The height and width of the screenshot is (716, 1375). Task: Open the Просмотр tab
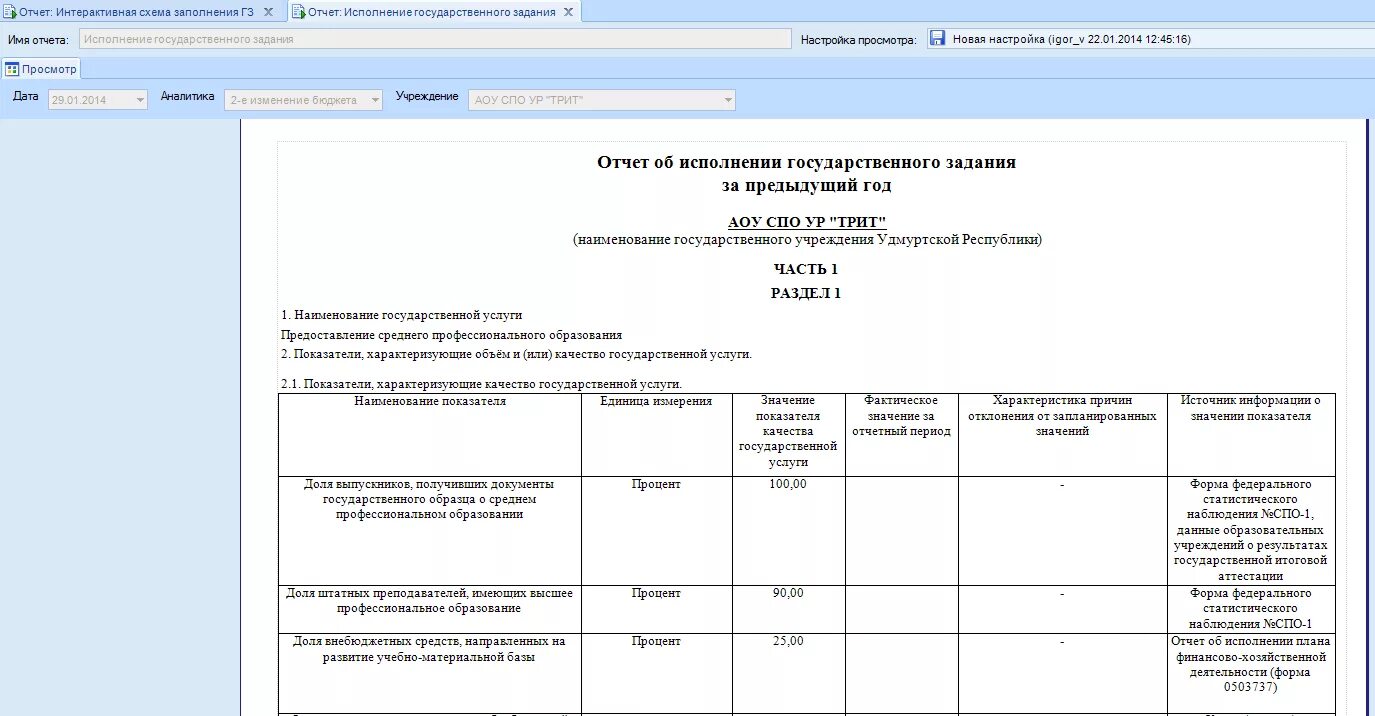[x=41, y=69]
